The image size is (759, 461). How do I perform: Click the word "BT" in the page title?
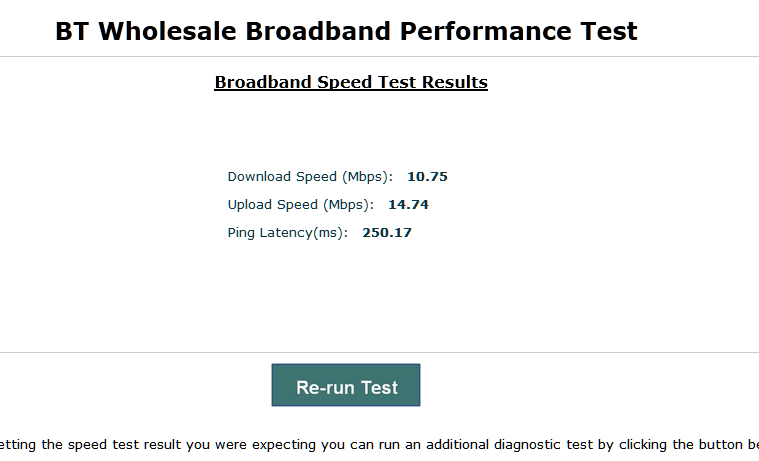click(x=73, y=31)
